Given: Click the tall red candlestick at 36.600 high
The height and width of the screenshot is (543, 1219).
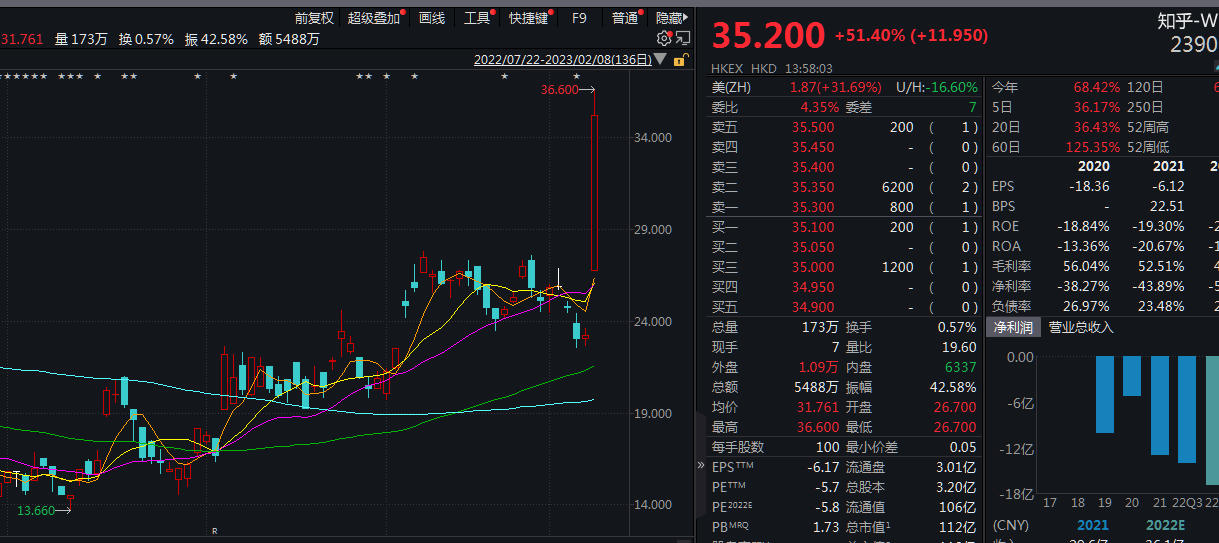Looking at the screenshot, I should click(x=595, y=190).
